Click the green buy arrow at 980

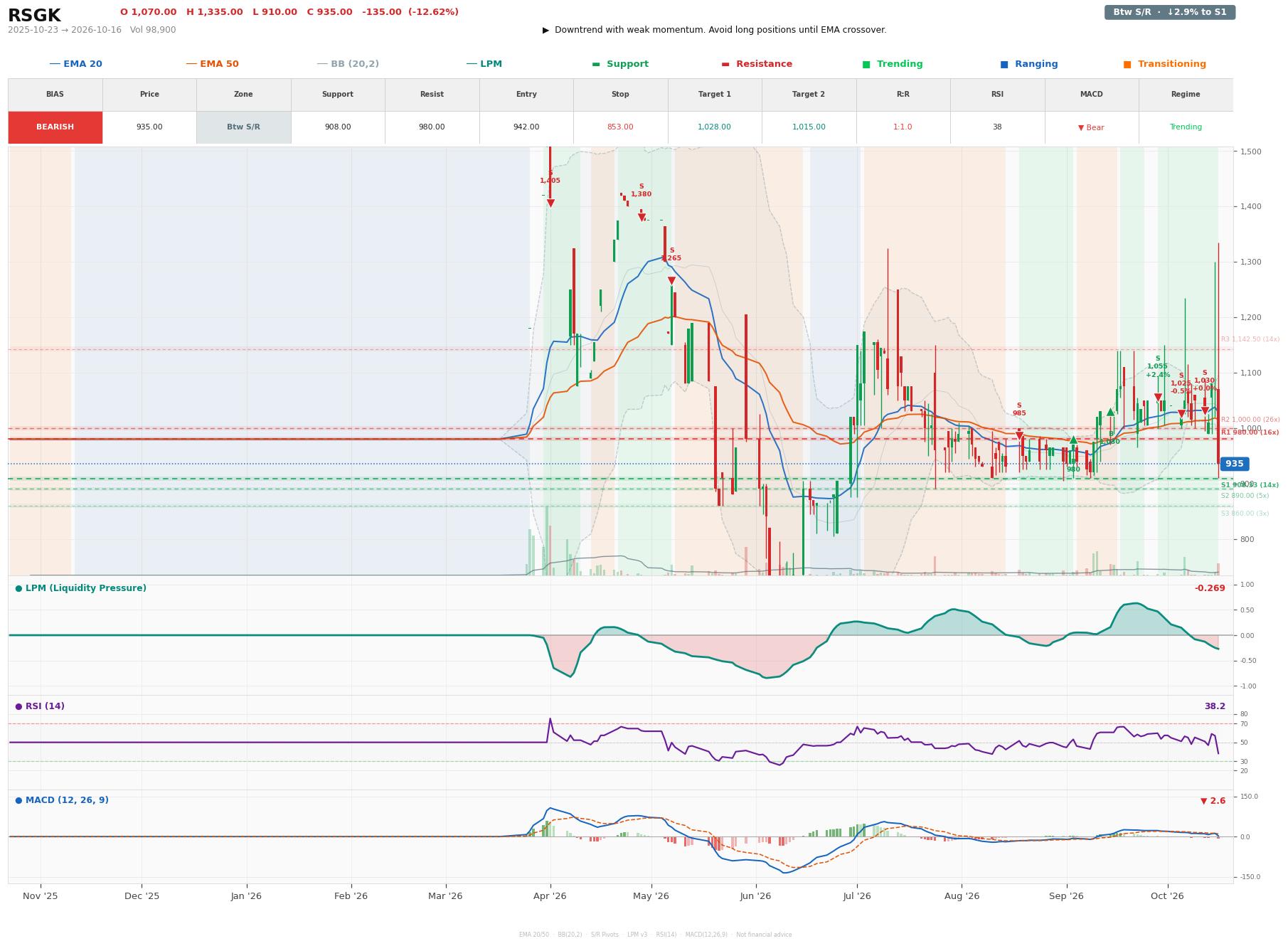coord(1073,440)
